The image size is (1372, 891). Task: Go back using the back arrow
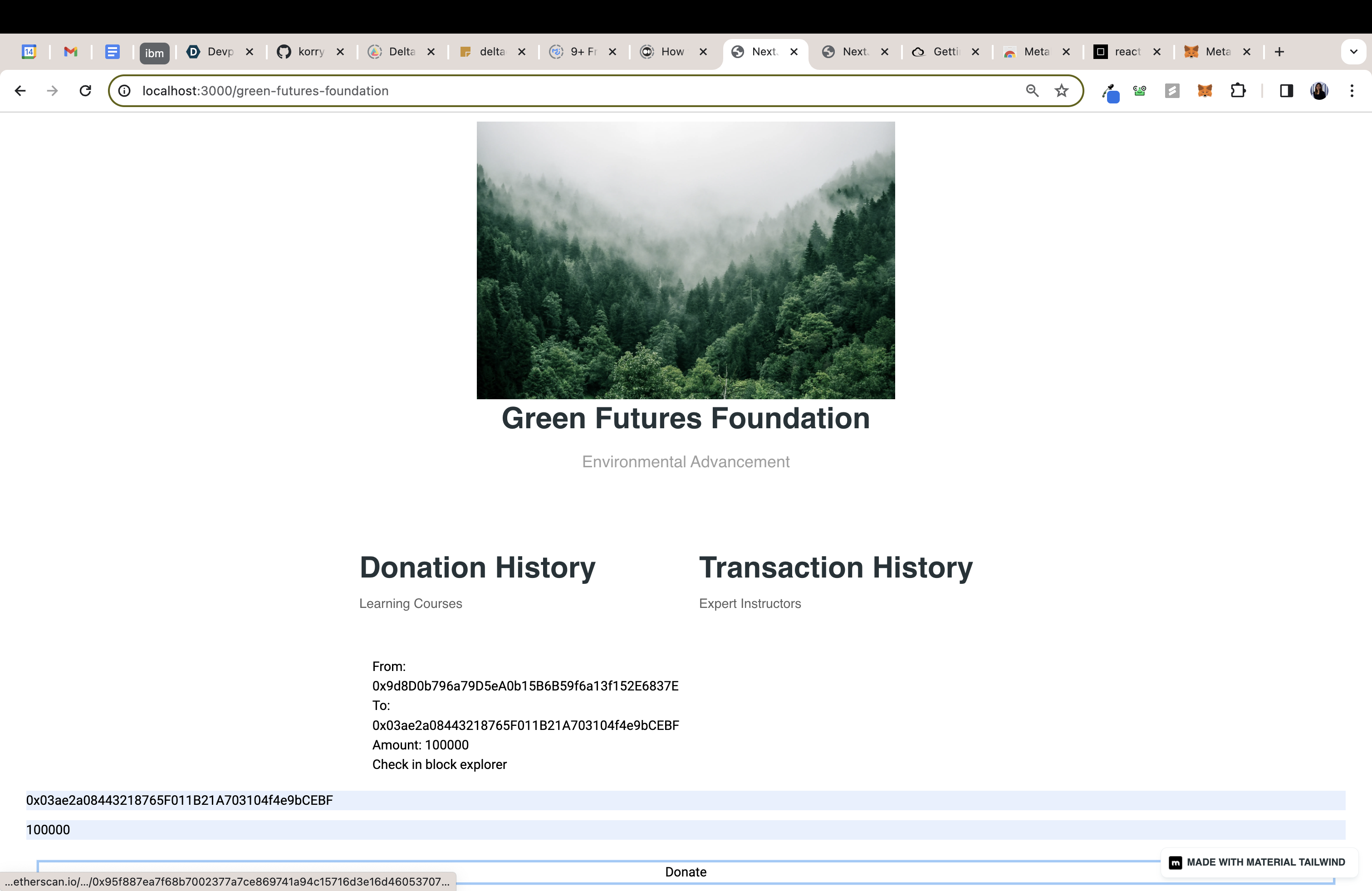(x=20, y=90)
